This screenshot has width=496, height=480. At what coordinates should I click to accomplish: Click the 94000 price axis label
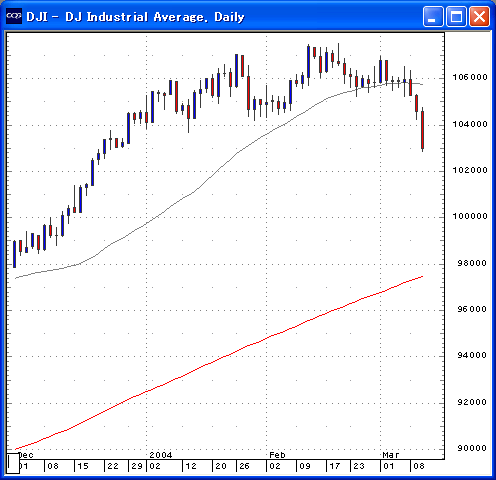click(x=472, y=355)
